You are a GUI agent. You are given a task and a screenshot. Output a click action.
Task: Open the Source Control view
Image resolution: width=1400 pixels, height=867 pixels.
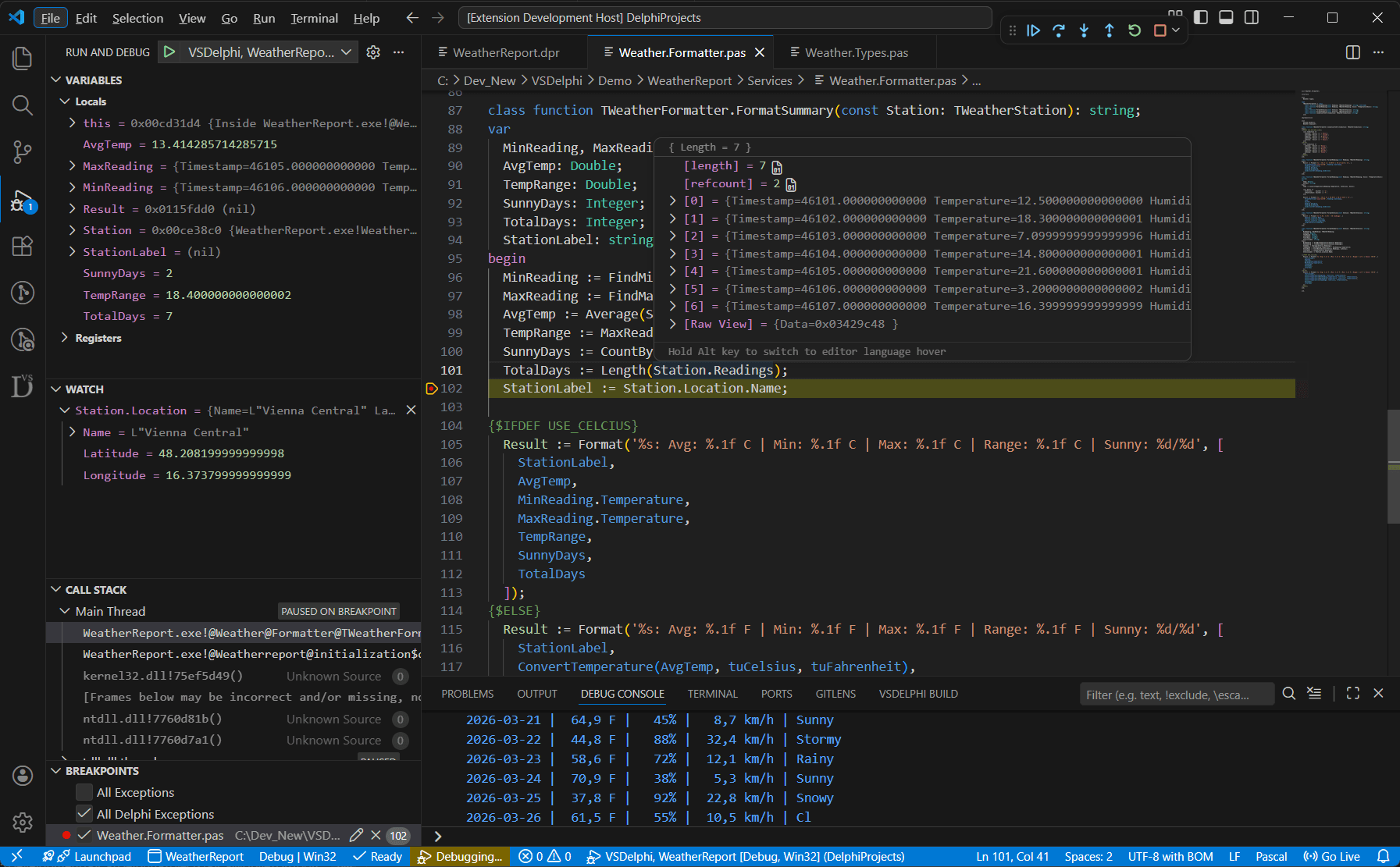coord(22,152)
